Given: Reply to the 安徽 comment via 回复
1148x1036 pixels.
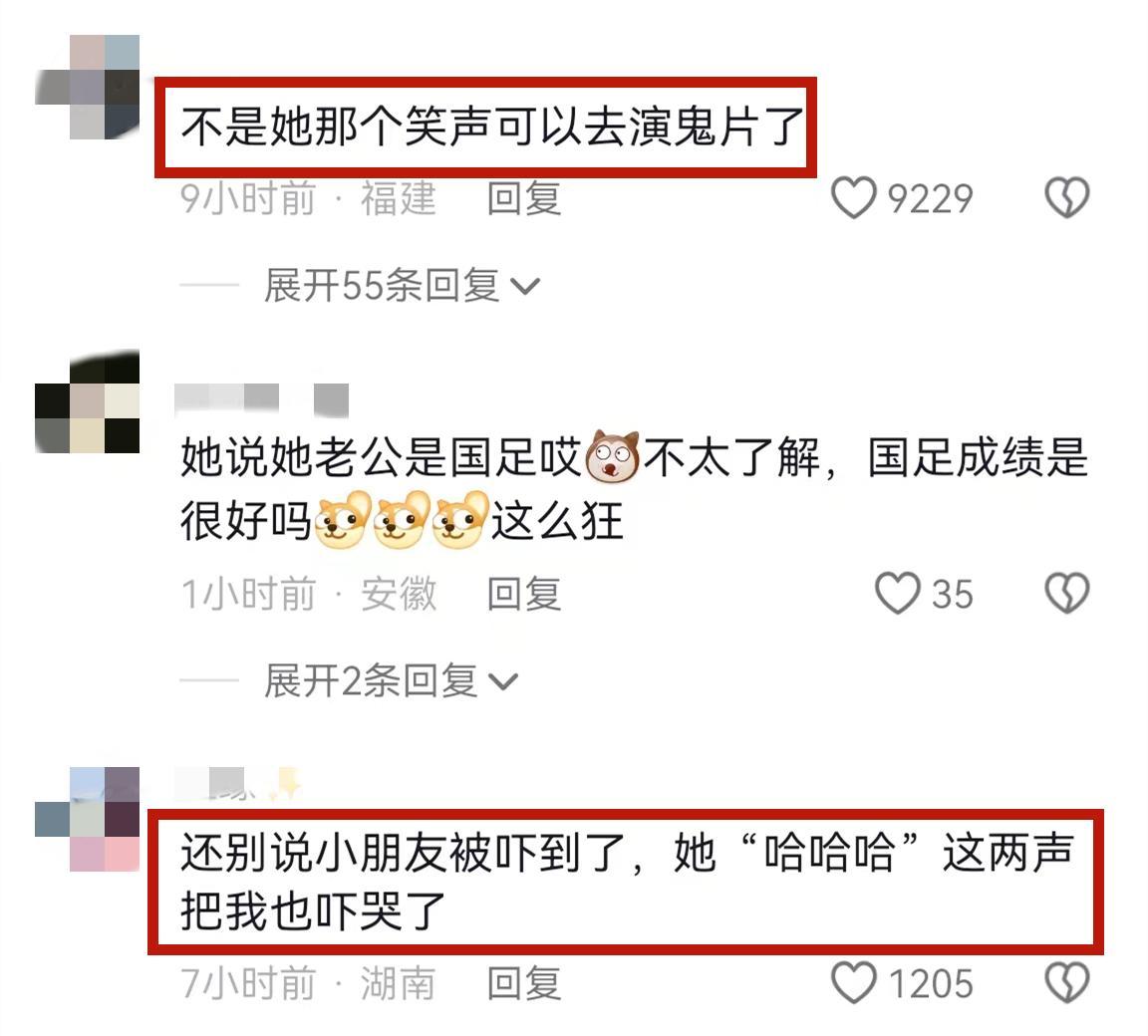Looking at the screenshot, I should pyautogui.click(x=524, y=593).
